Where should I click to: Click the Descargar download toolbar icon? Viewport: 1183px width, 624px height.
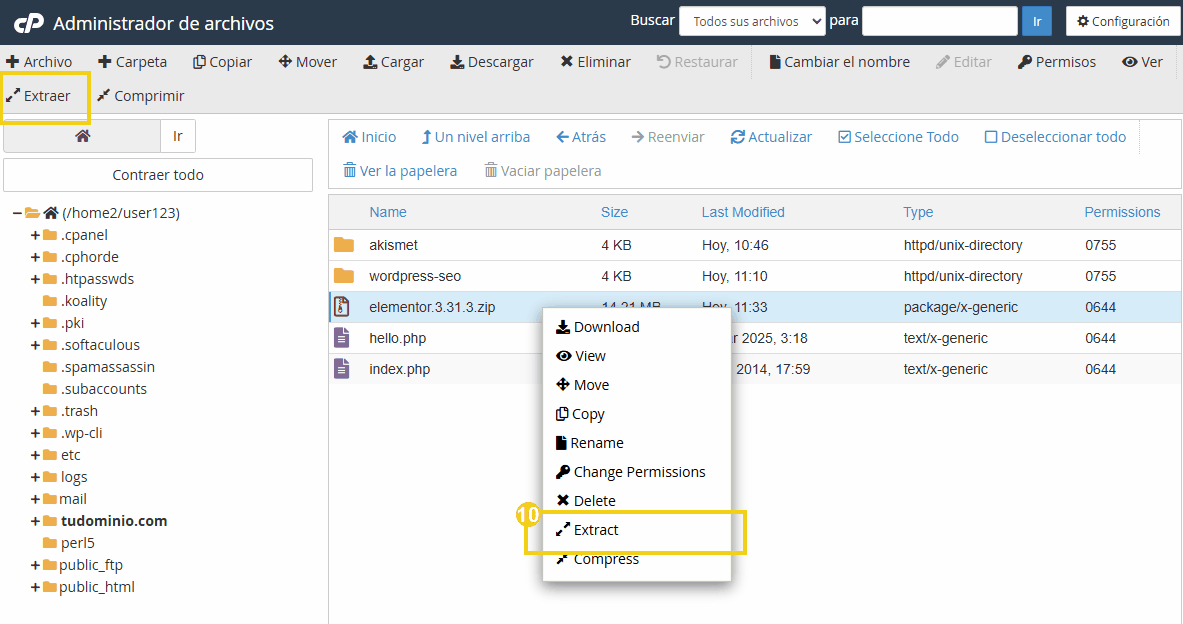coord(457,62)
